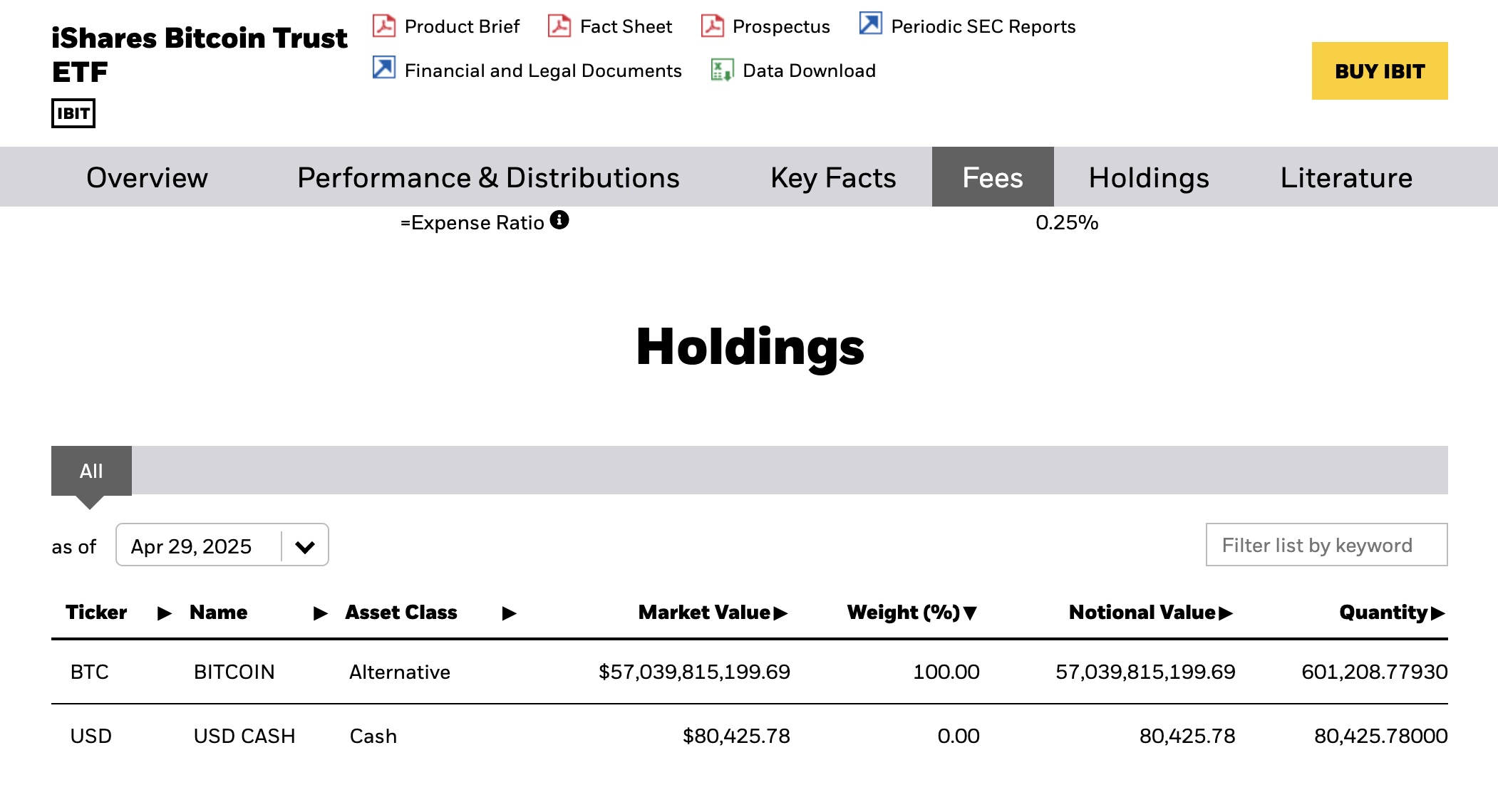
Task: Sort holdings by Notional Value
Action: 1151,613
